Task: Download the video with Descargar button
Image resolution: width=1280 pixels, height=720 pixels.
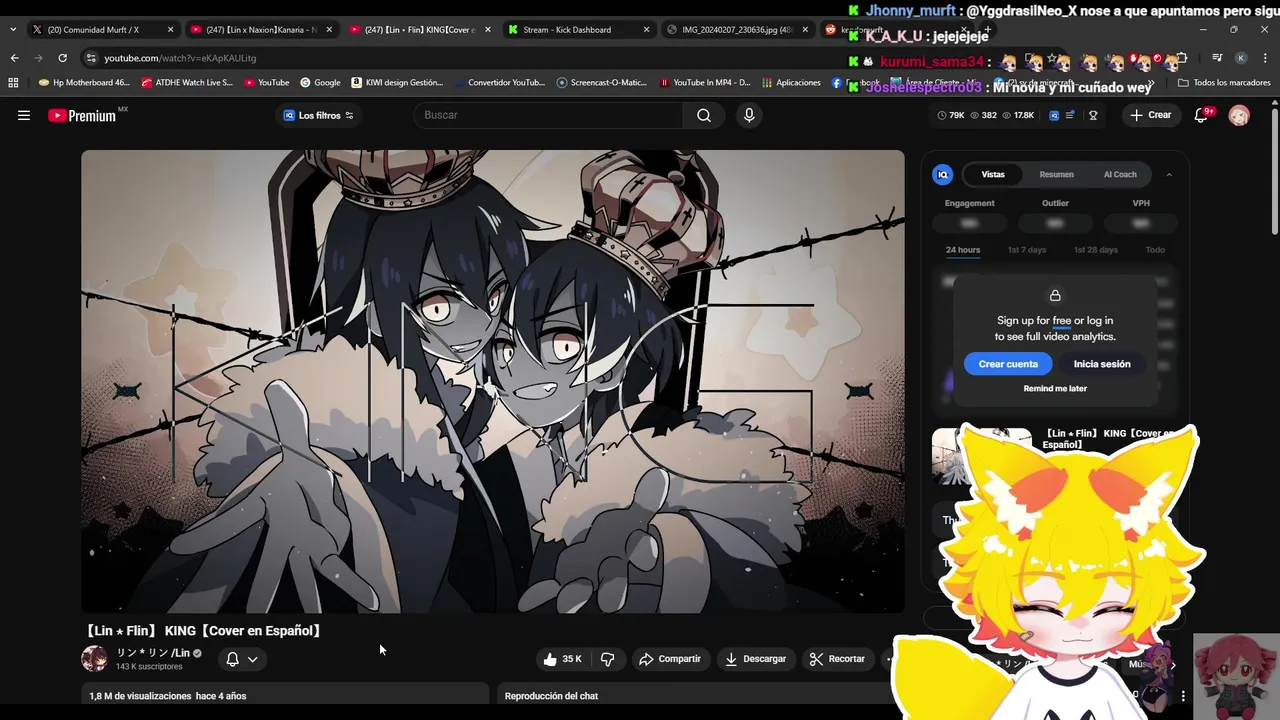Action: (755, 659)
